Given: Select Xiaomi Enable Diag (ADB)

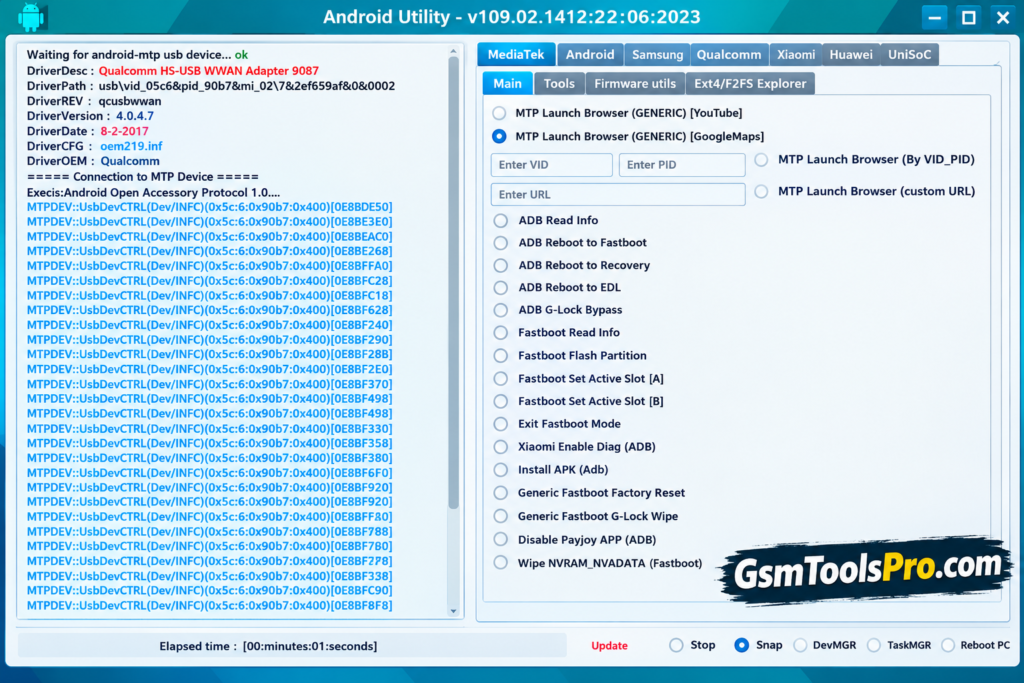Looking at the screenshot, I should click(501, 447).
